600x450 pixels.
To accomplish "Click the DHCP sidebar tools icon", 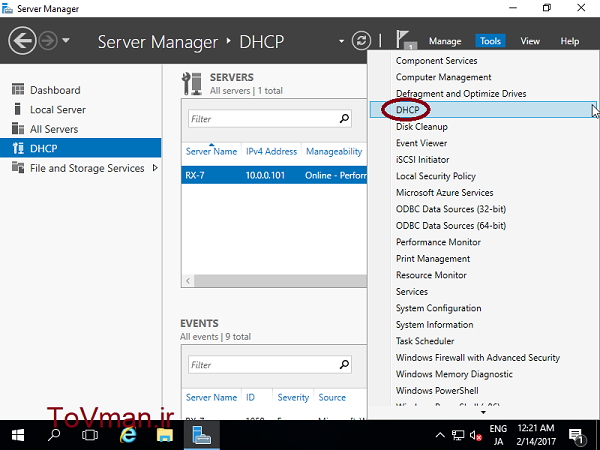I will [x=18, y=148].
